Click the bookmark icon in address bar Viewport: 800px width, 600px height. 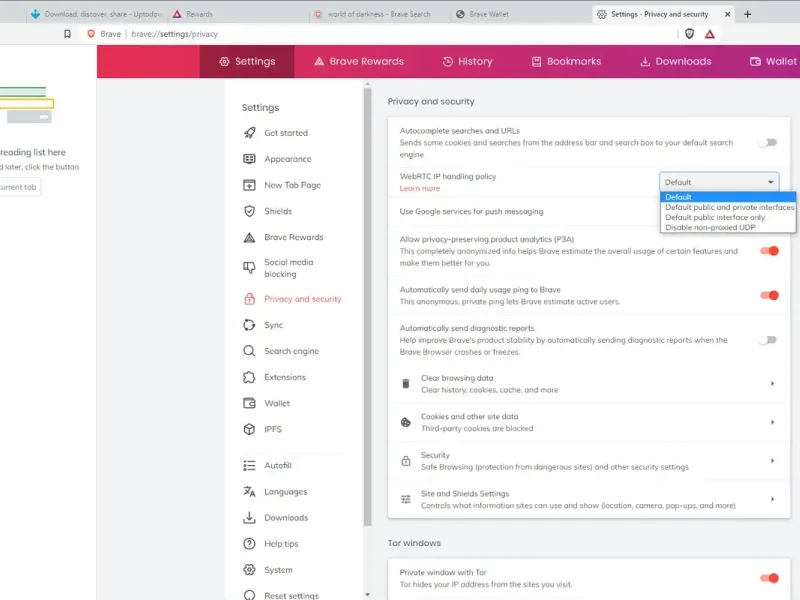coord(67,34)
